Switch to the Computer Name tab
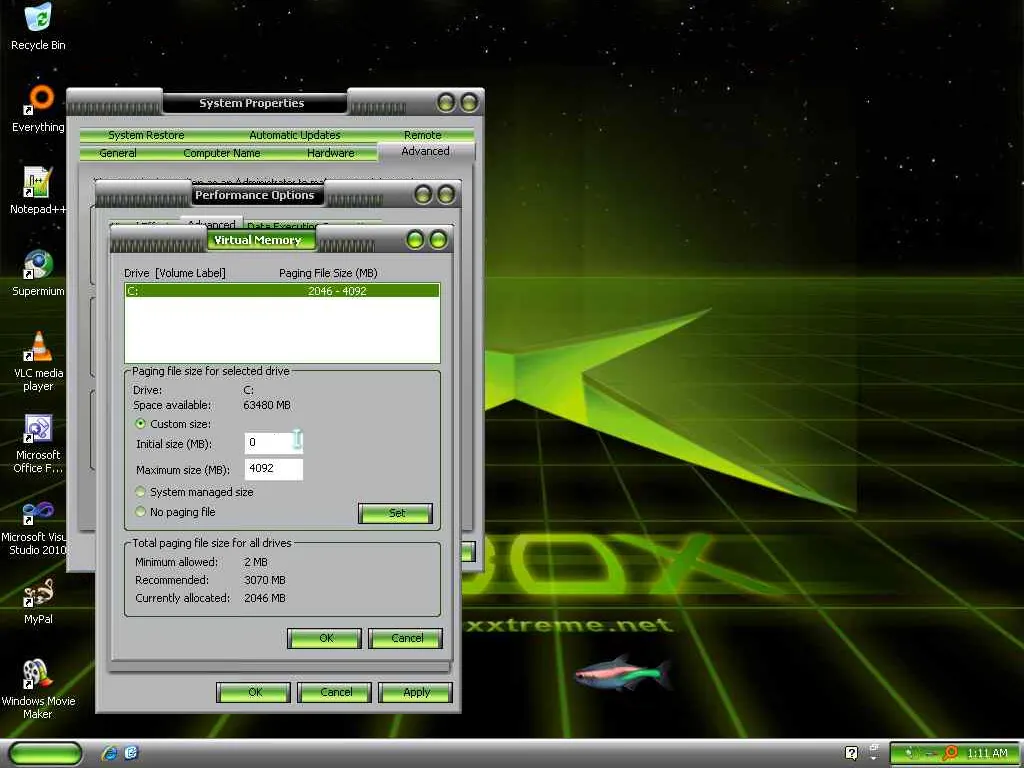 click(221, 153)
